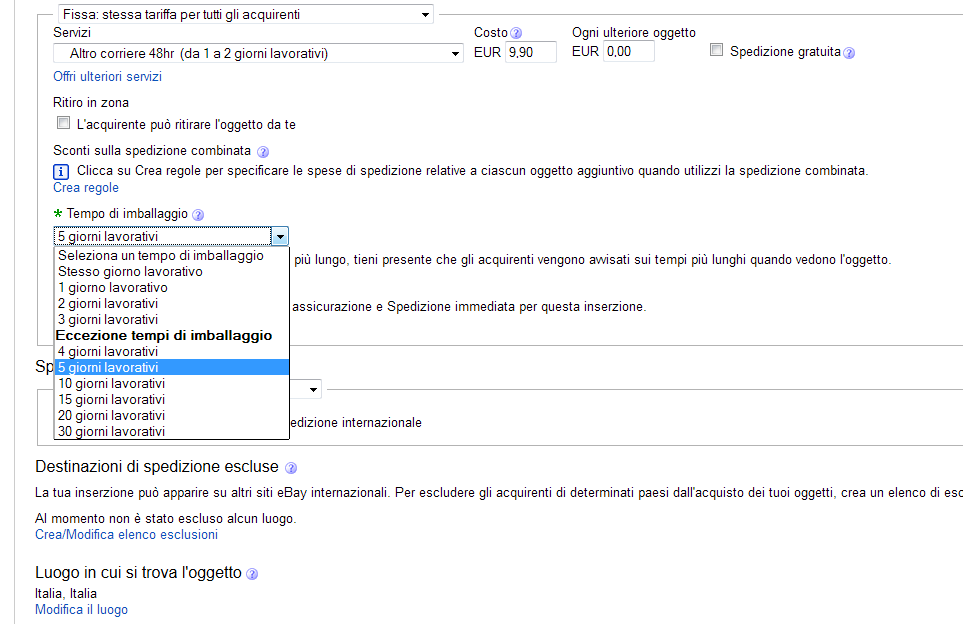
Task: Click the Costo EUR 9,90 field
Action: (x=531, y=52)
